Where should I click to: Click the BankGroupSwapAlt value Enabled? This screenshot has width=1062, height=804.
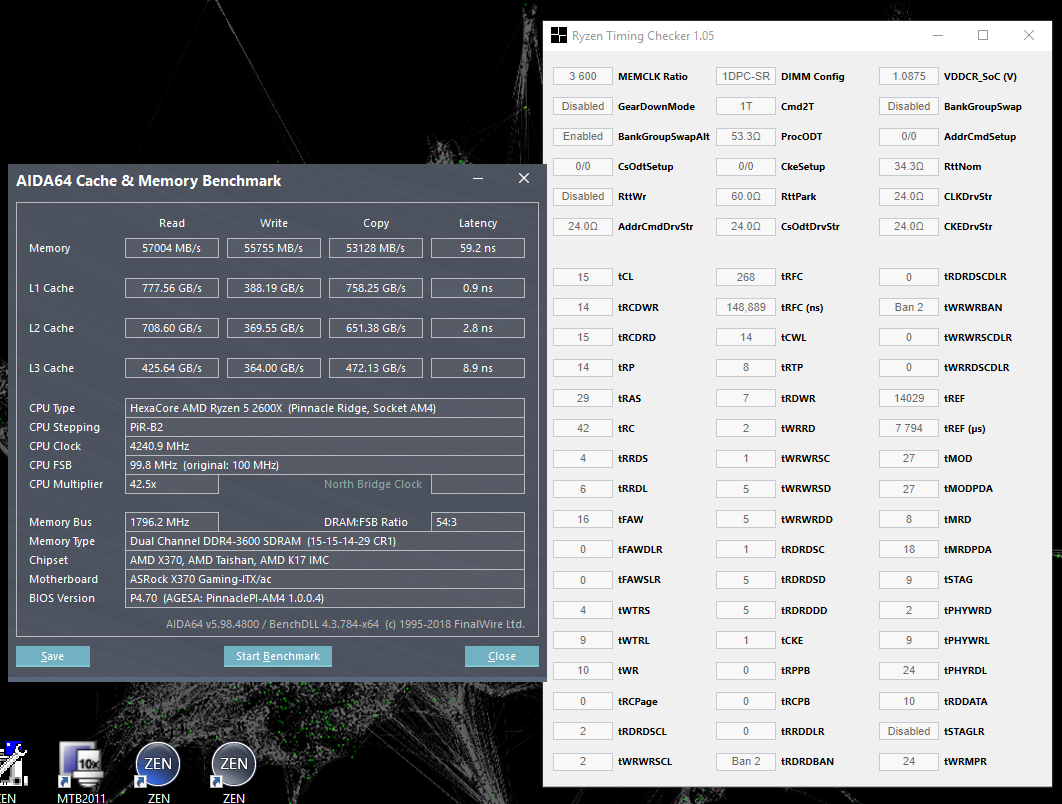tap(582, 136)
